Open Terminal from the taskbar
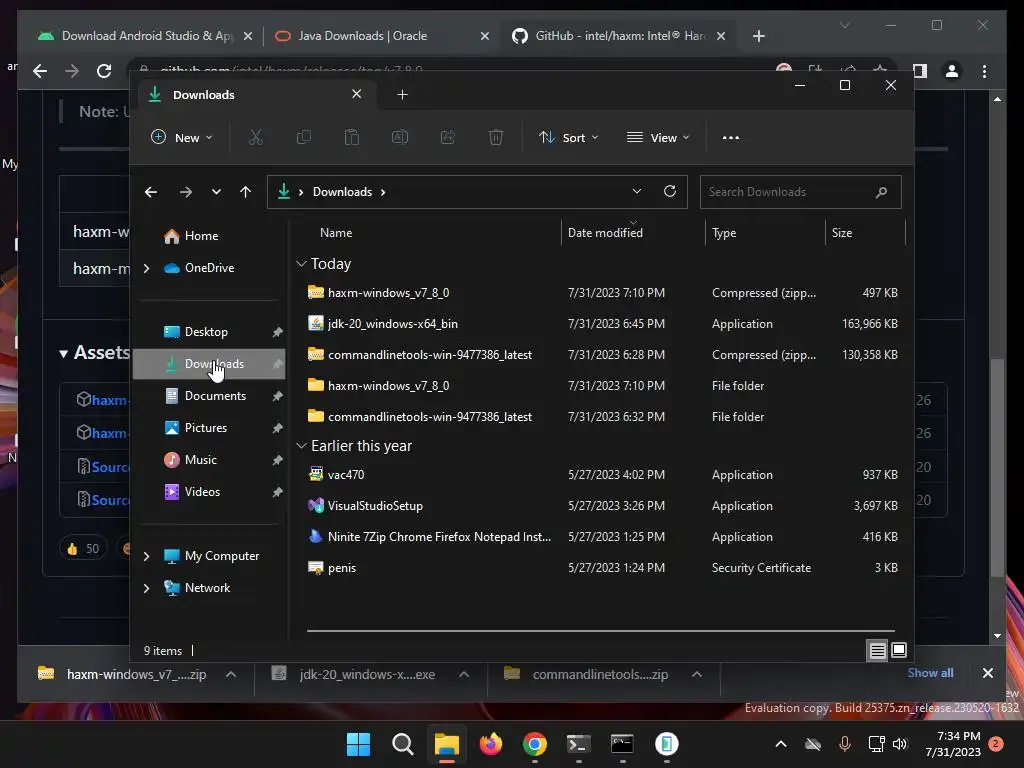 coord(579,744)
